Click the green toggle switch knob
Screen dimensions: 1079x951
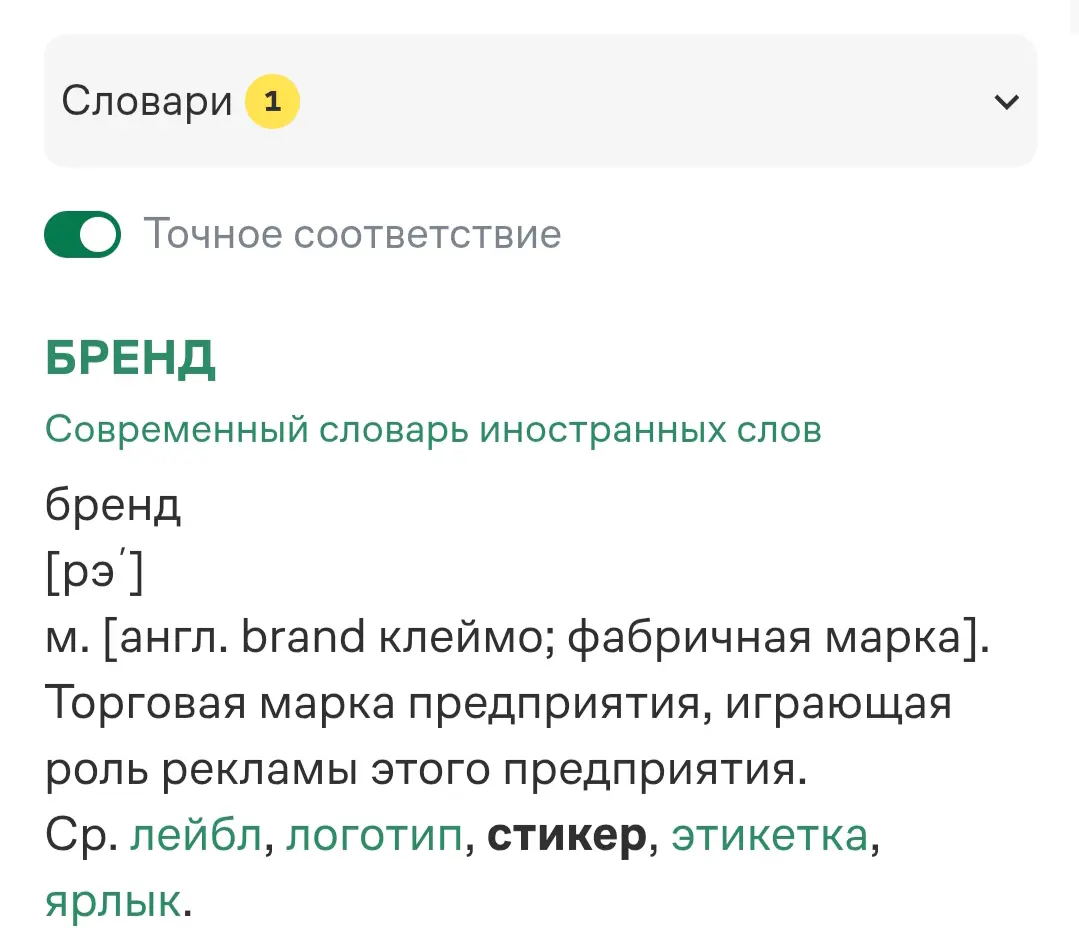(97, 234)
